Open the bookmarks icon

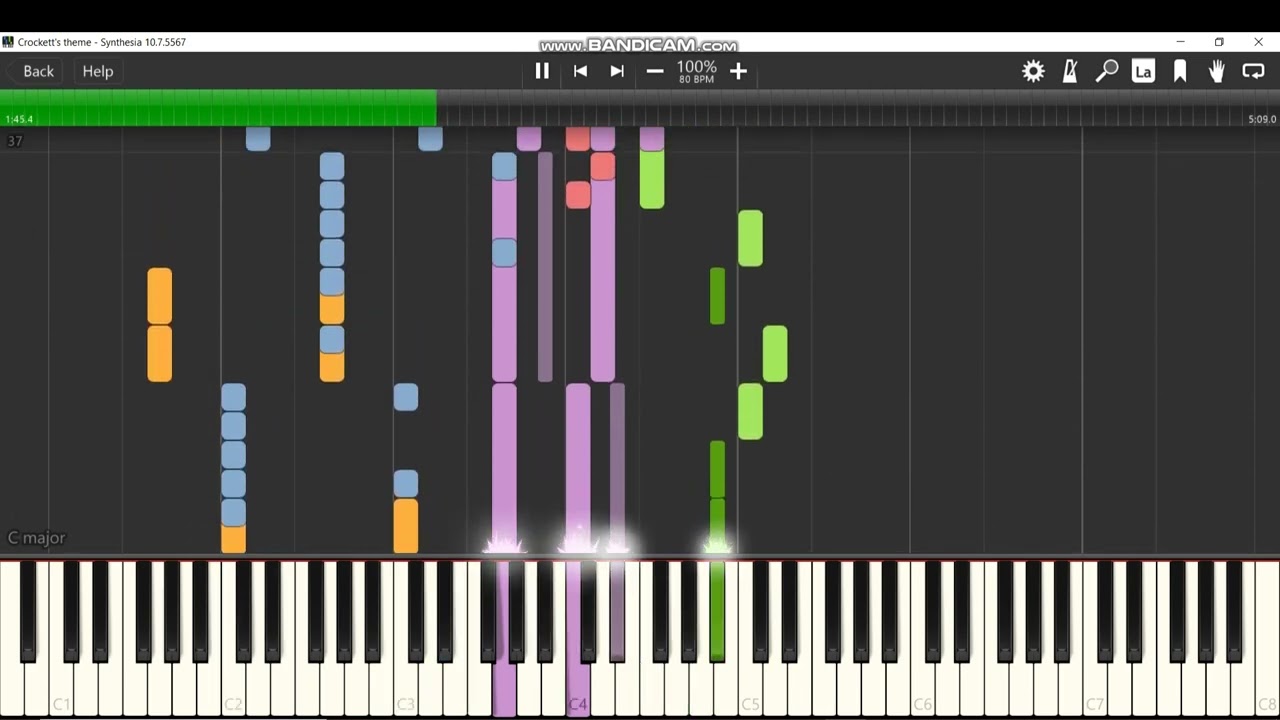pyautogui.click(x=1180, y=71)
